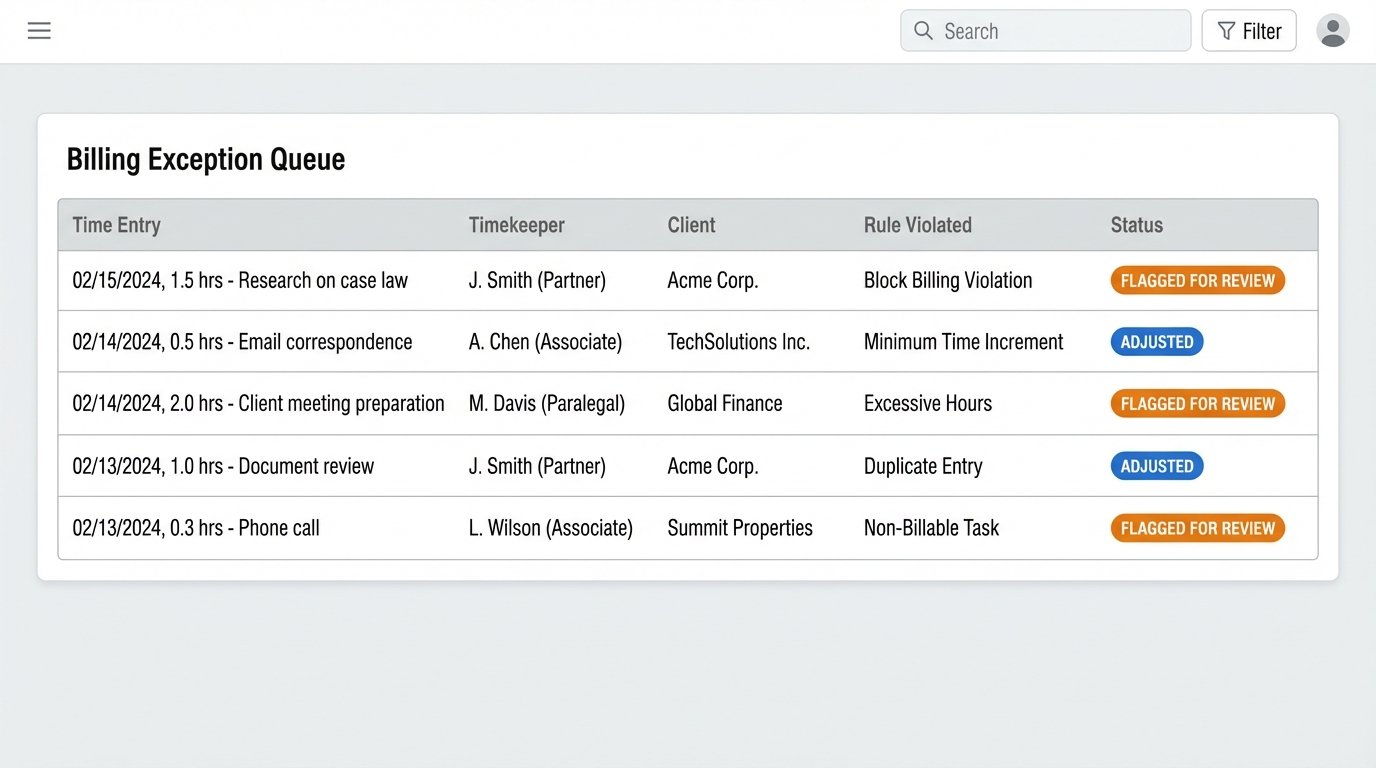Sort by the Timekeeper column header

(x=516, y=225)
